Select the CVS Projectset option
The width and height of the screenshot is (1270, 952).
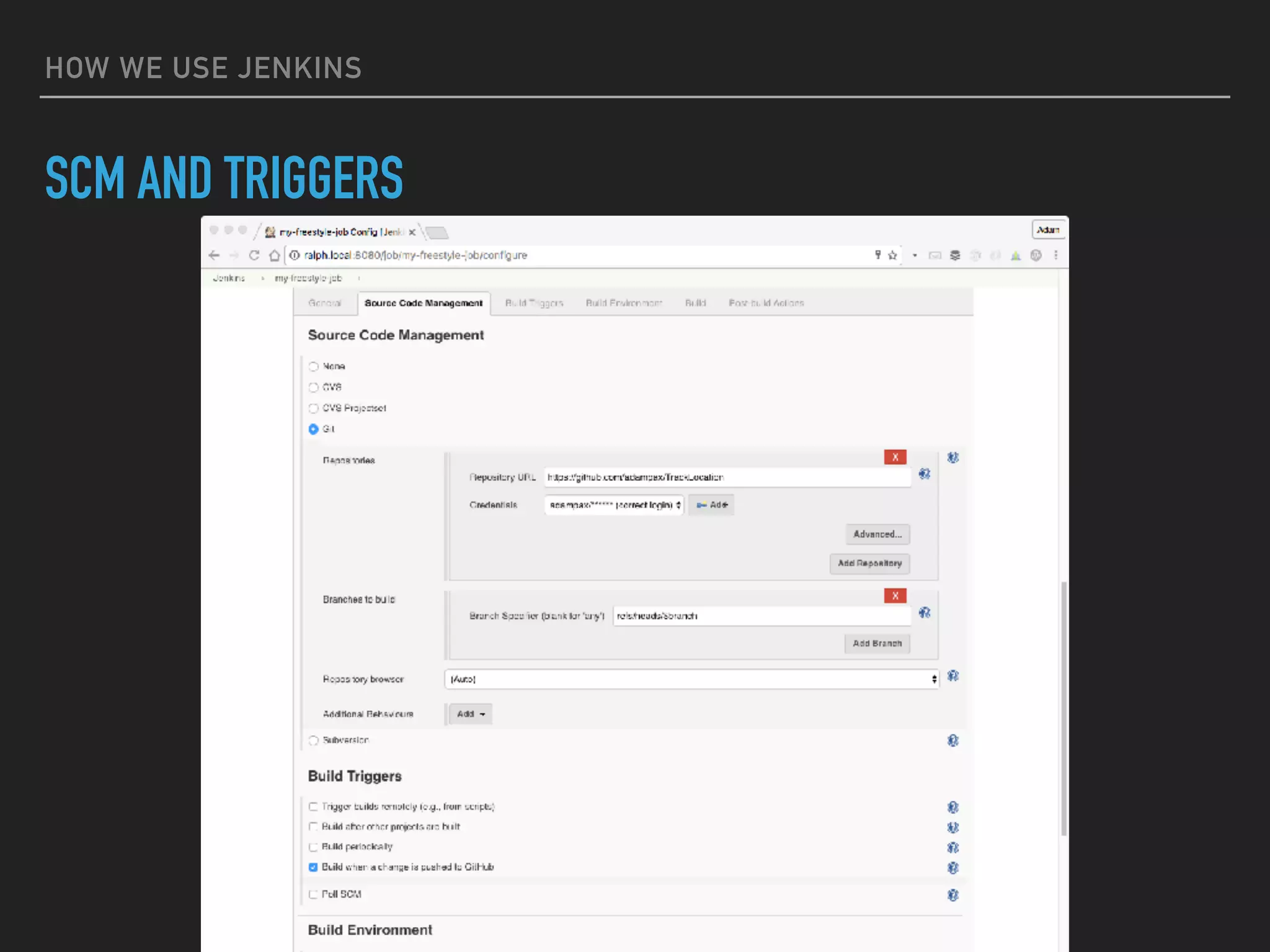(x=314, y=408)
